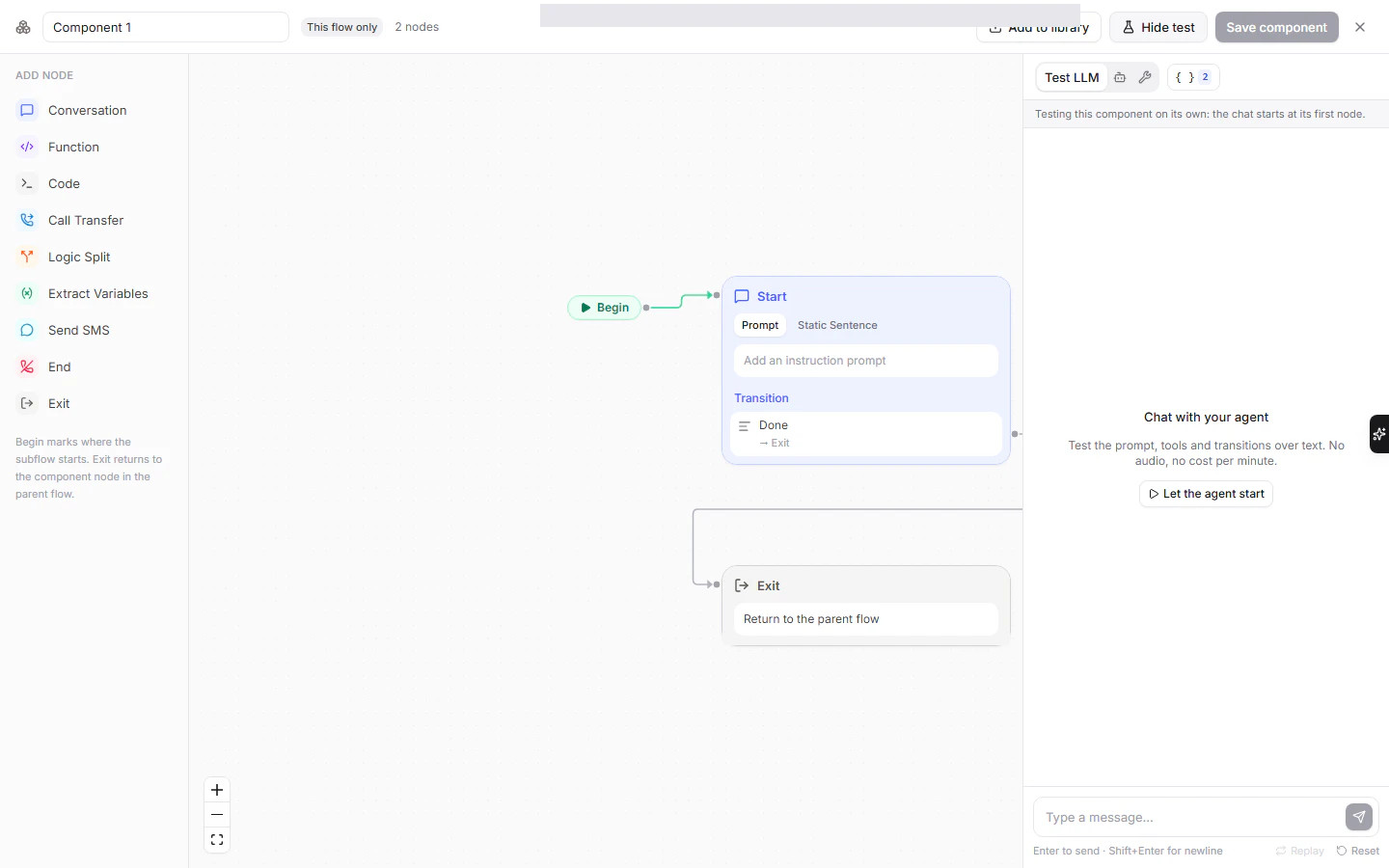Fit the flow canvas to view
The height and width of the screenshot is (868, 1389).
coord(217,840)
